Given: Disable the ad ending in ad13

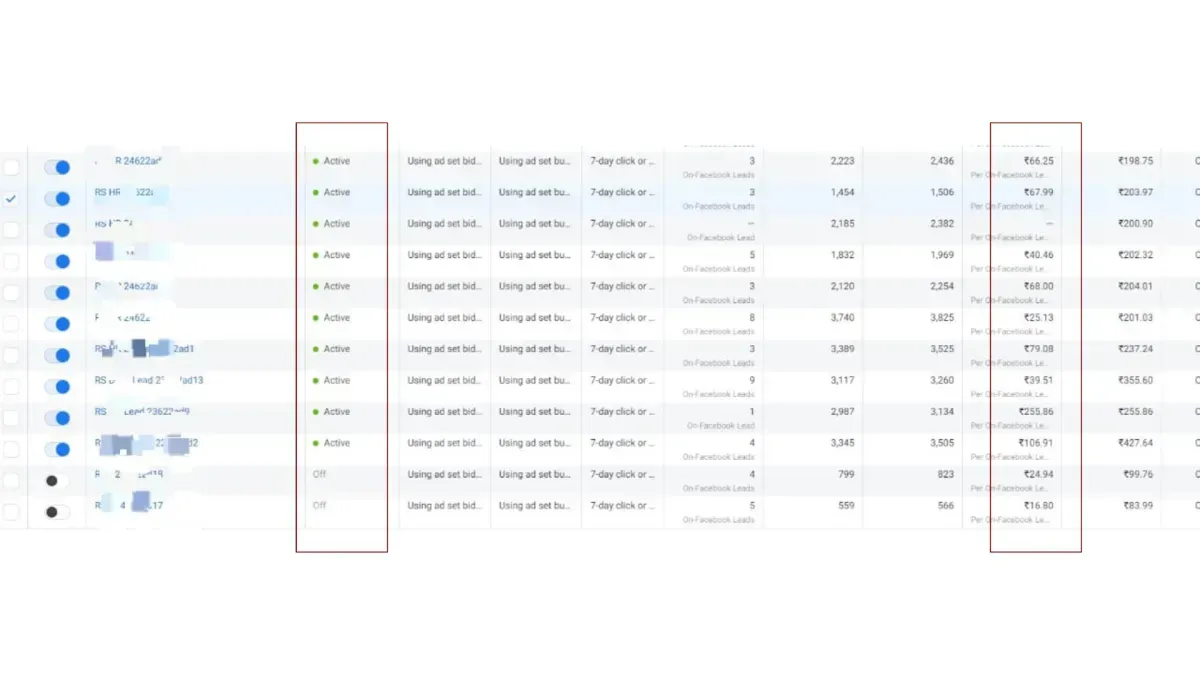Looking at the screenshot, I should (57, 386).
